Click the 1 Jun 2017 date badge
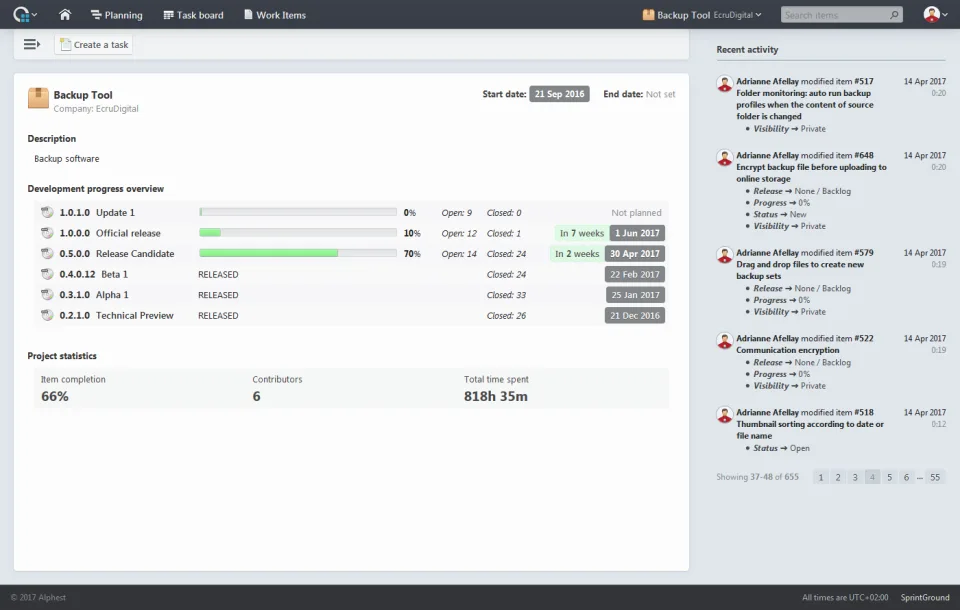The width and height of the screenshot is (960, 610). click(637, 233)
